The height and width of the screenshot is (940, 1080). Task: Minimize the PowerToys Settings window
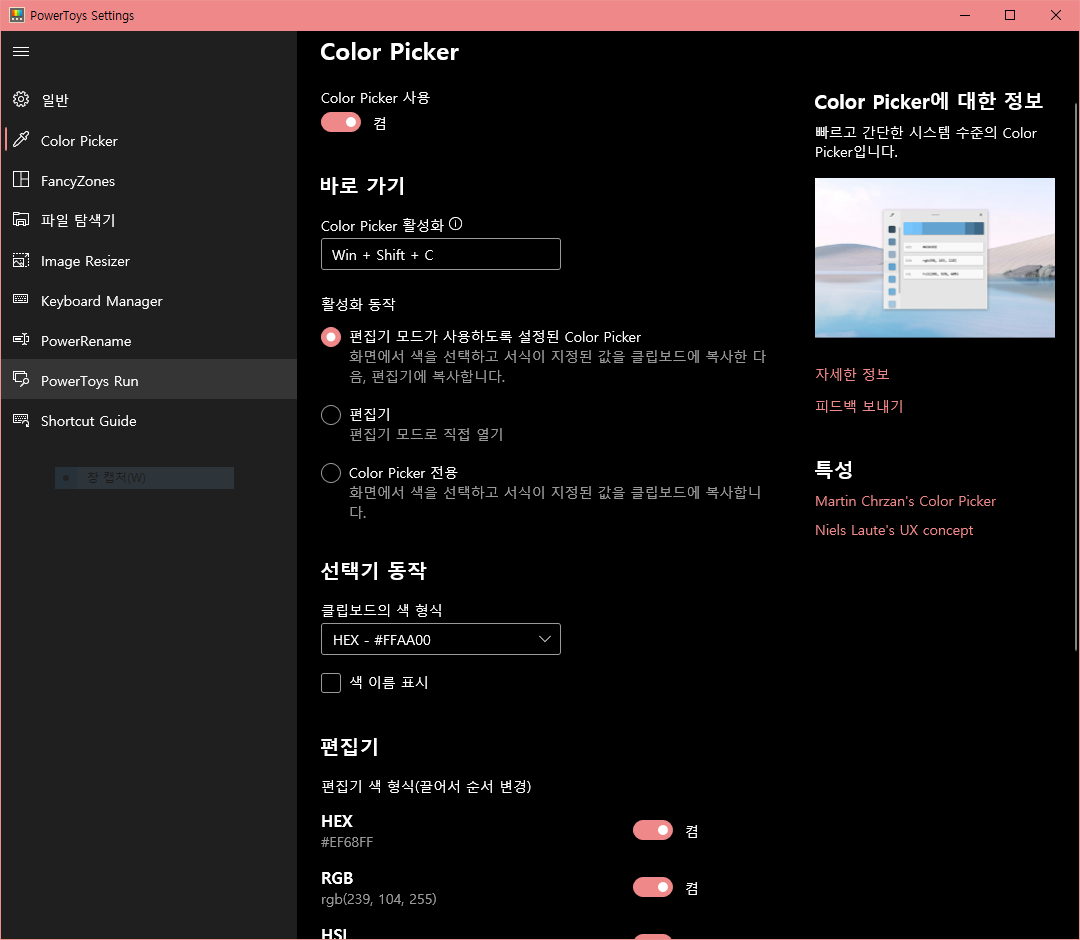click(x=964, y=15)
